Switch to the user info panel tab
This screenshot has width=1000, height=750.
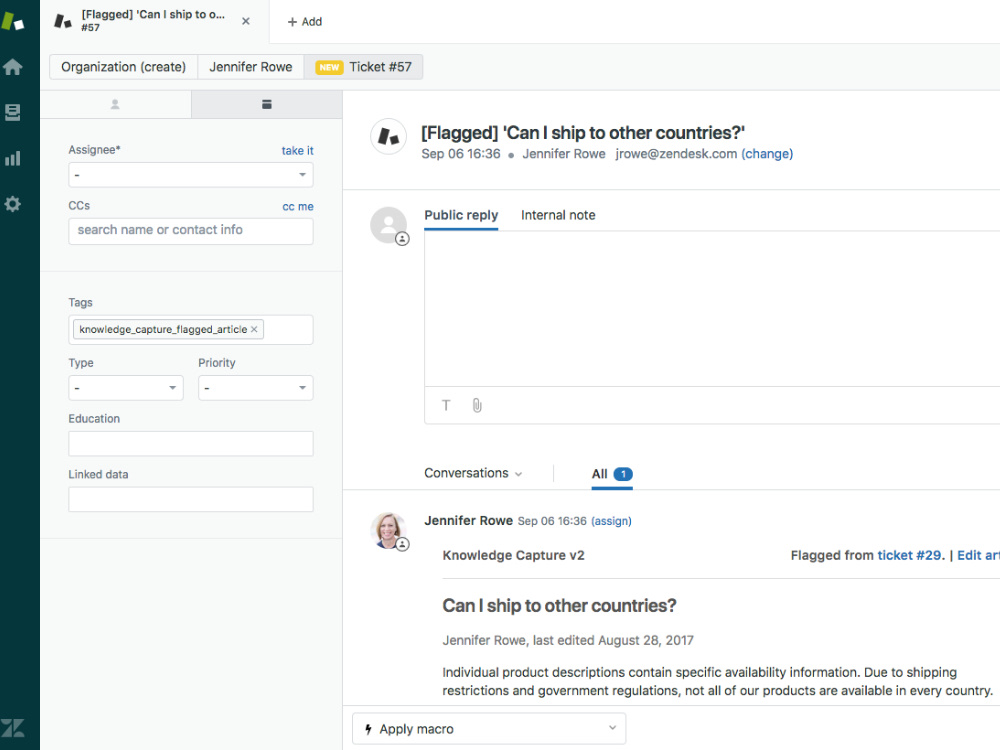point(115,105)
